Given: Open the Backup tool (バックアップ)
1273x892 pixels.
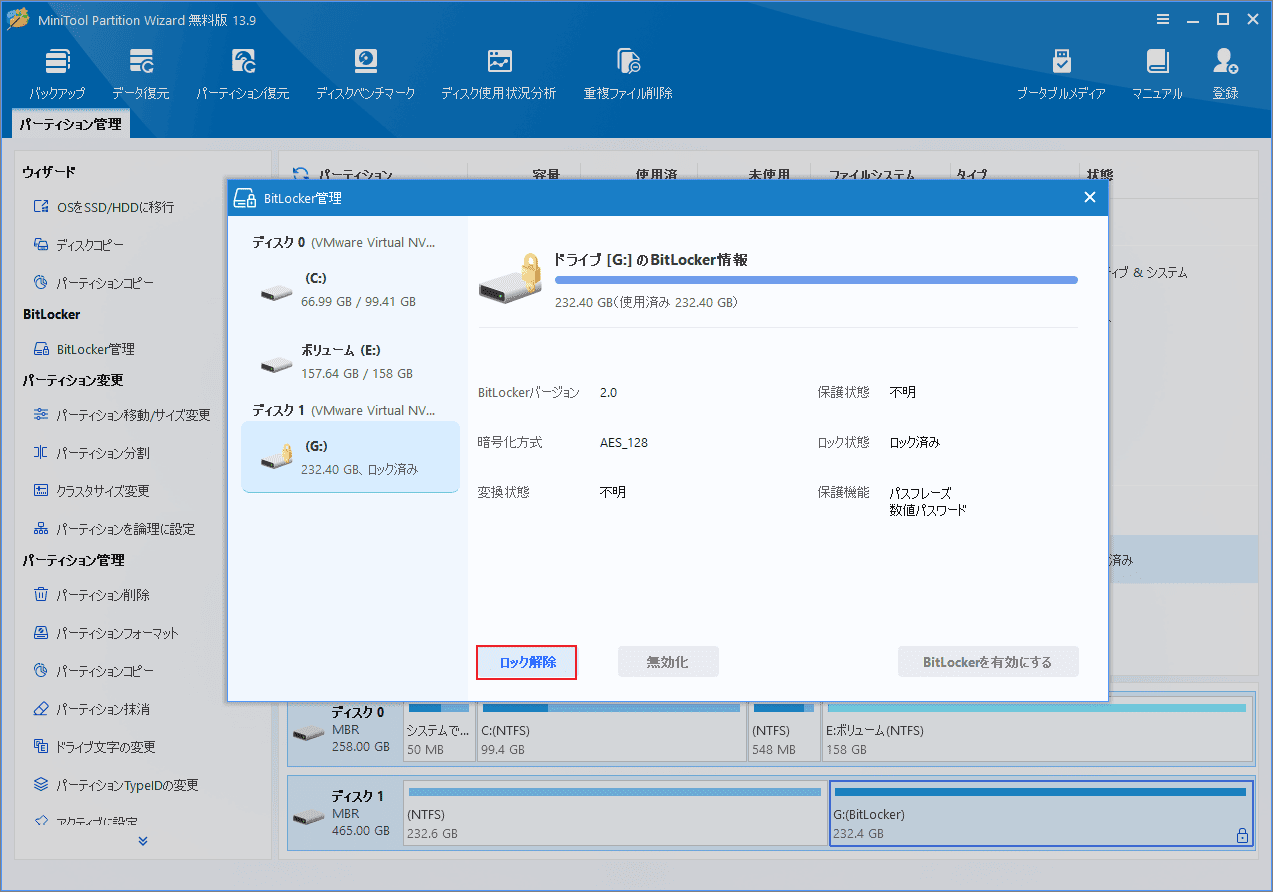Looking at the screenshot, I should (57, 73).
